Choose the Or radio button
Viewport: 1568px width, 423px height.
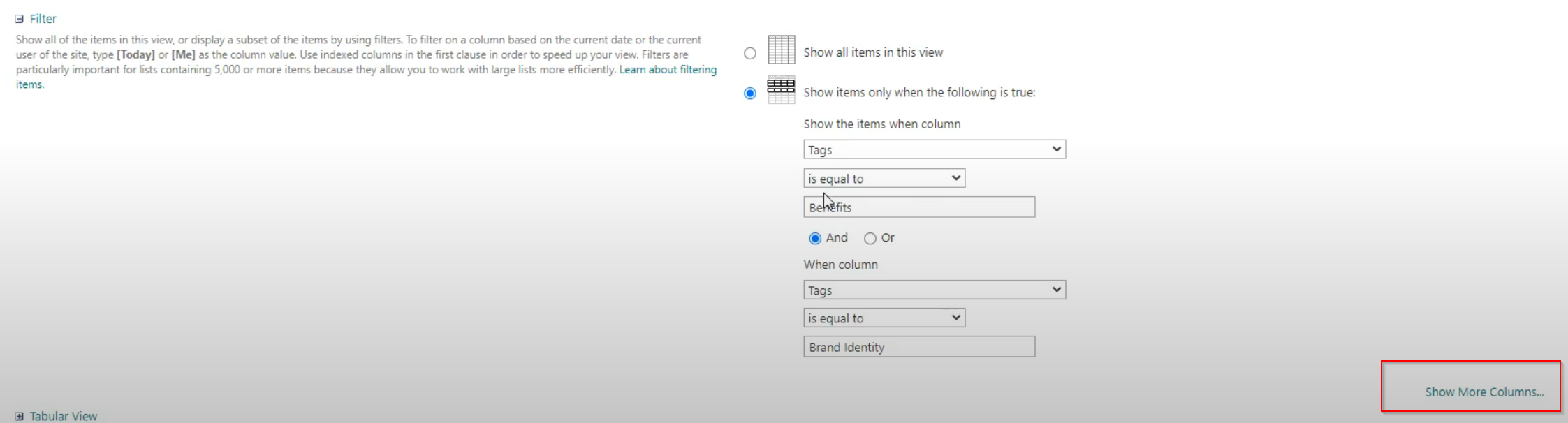pos(870,238)
